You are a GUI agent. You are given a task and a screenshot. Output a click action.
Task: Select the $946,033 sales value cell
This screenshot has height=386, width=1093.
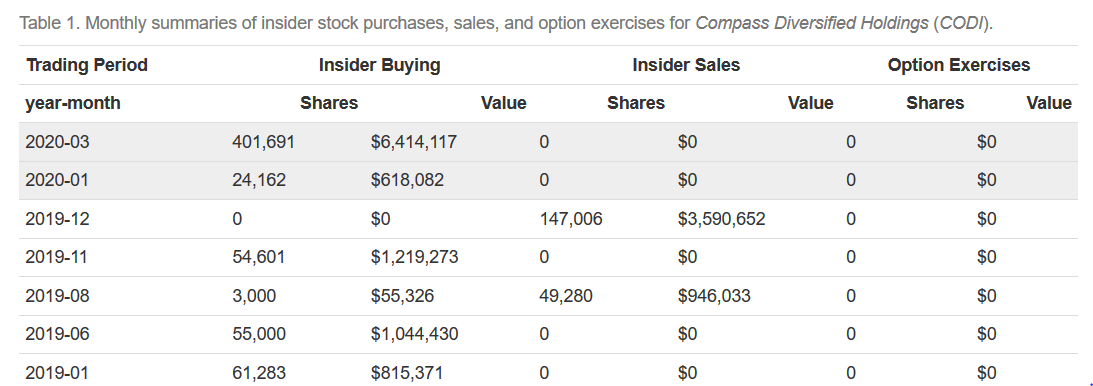coord(714,296)
